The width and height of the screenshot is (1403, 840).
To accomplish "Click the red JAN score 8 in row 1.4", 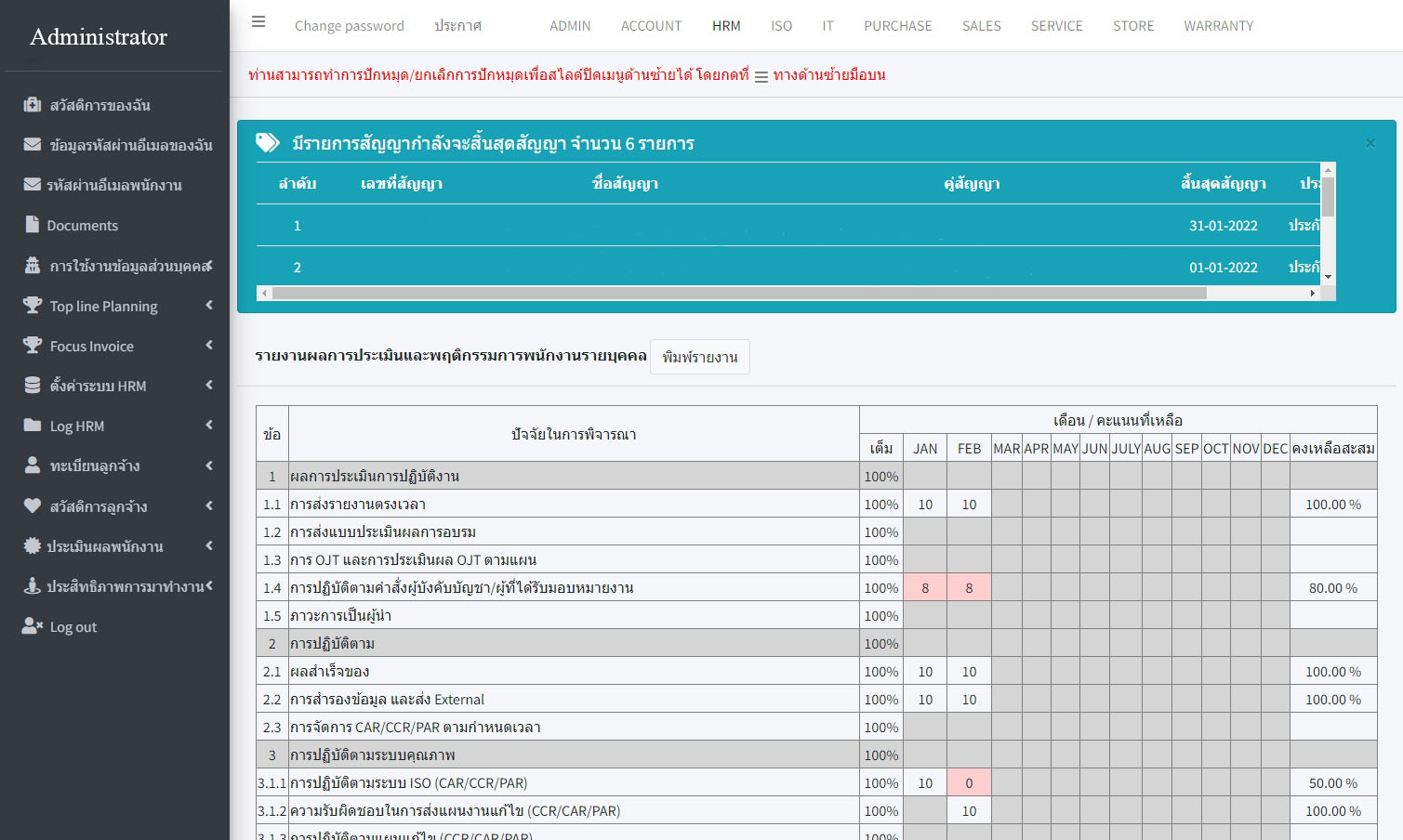I will click(925, 587).
